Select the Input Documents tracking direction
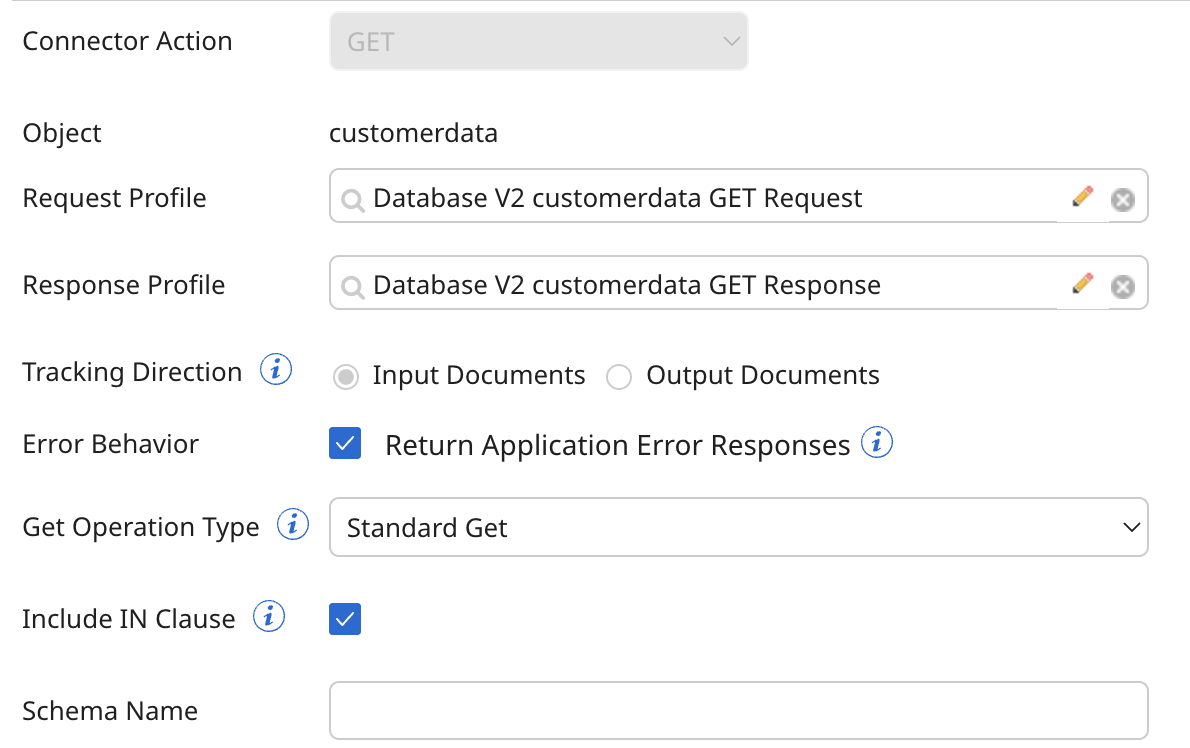This screenshot has width=1190, height=748. (345, 376)
